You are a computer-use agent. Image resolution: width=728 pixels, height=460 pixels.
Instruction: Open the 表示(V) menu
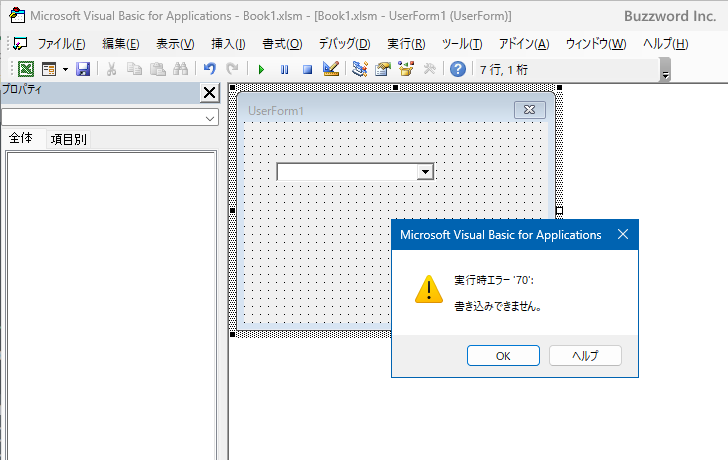click(x=175, y=44)
